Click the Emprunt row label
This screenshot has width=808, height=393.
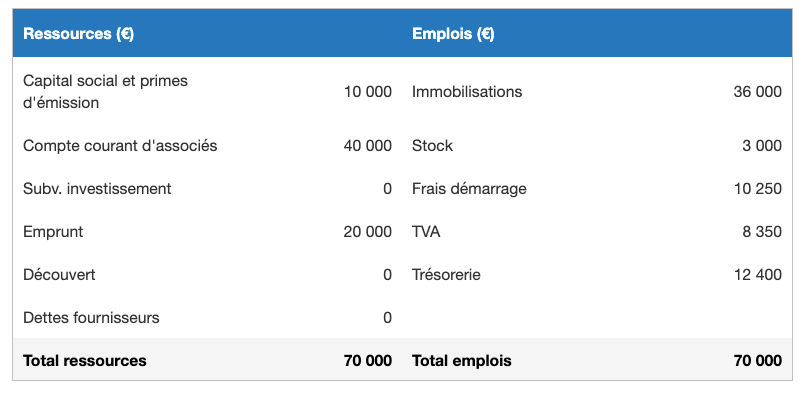click(x=53, y=232)
